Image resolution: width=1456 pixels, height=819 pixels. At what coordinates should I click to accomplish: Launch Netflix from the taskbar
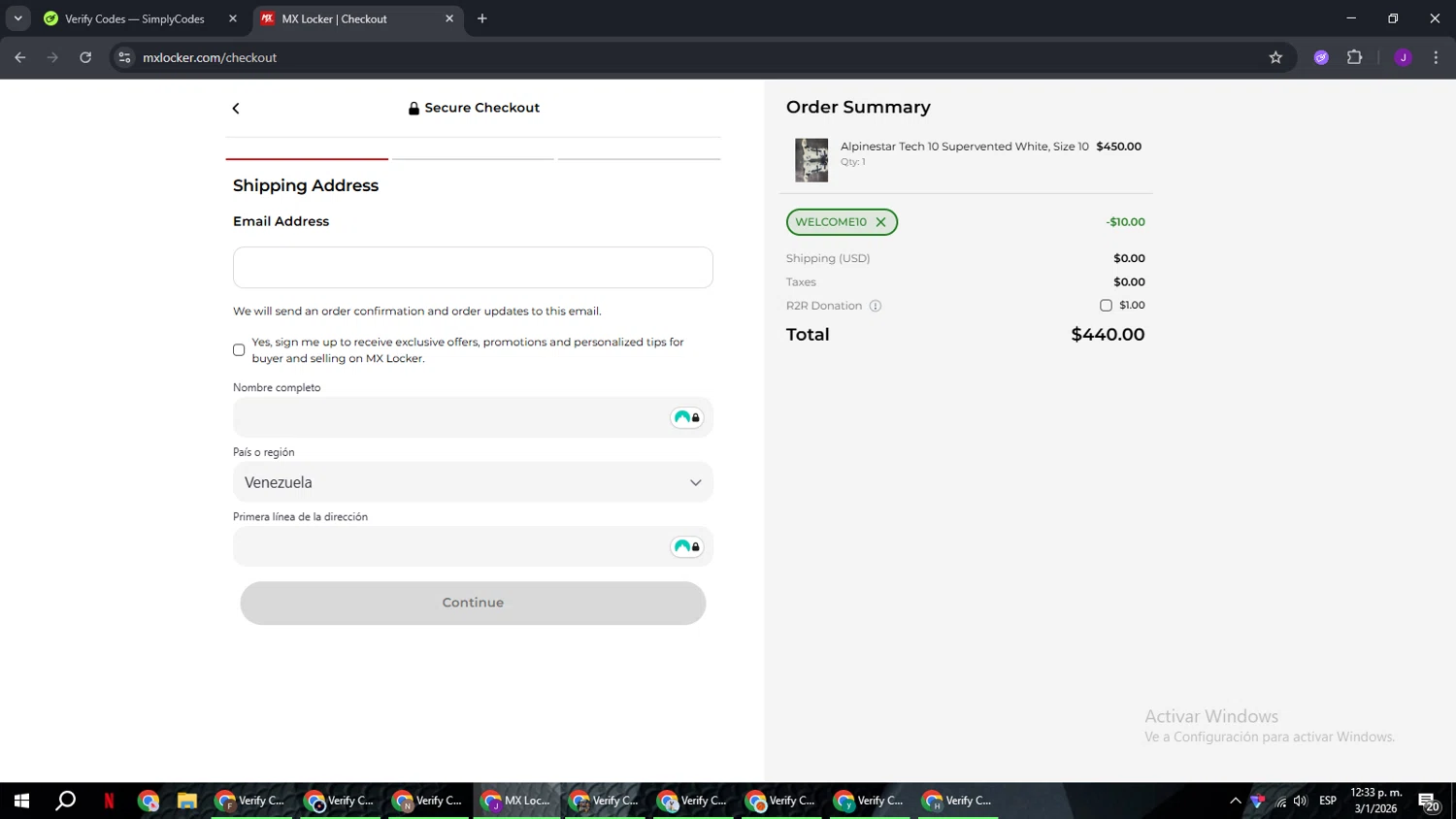point(109,801)
